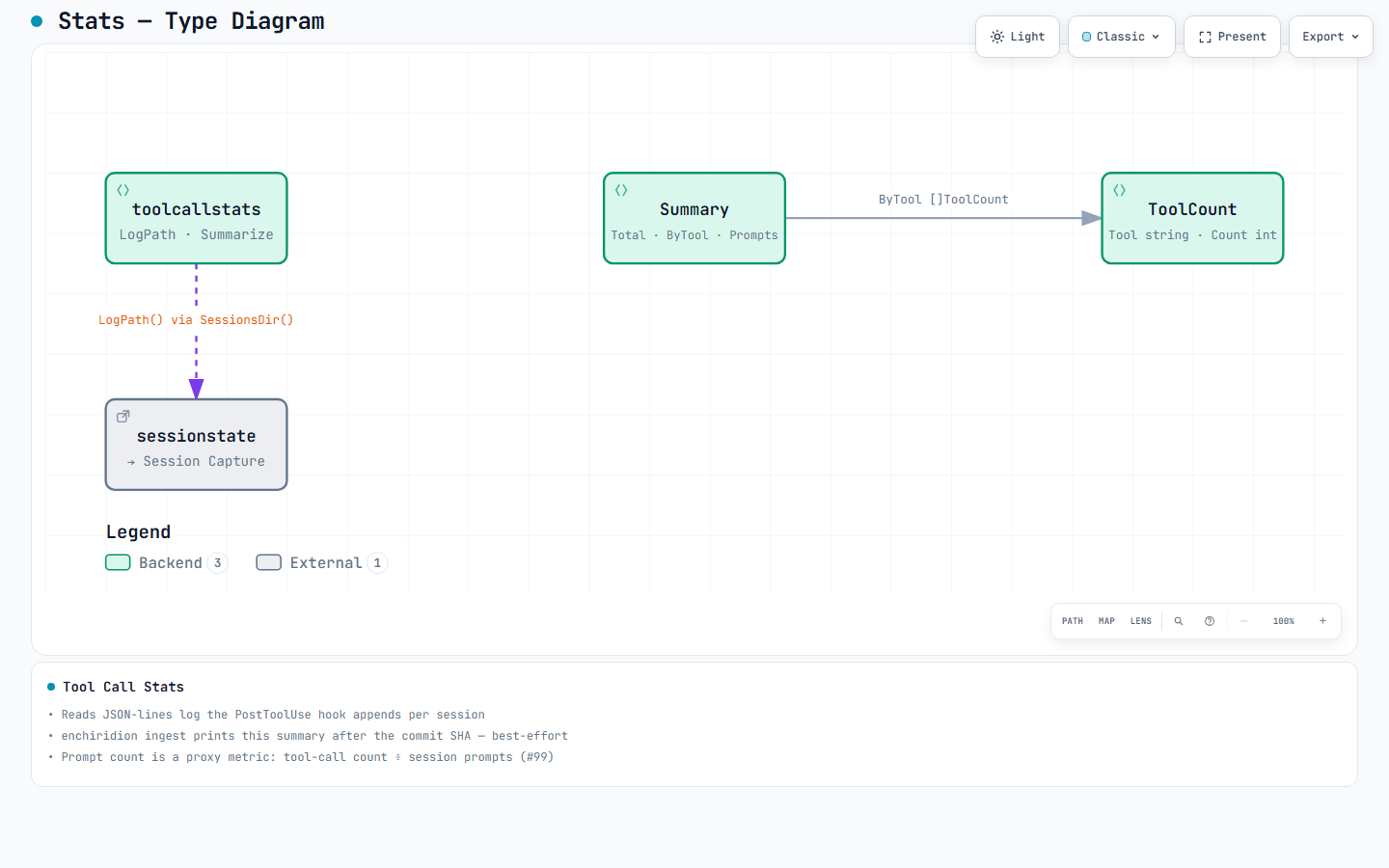Click the "Prompt count is a proxy metric" note
This screenshot has height=868, width=1389.
pyautogui.click(x=308, y=757)
